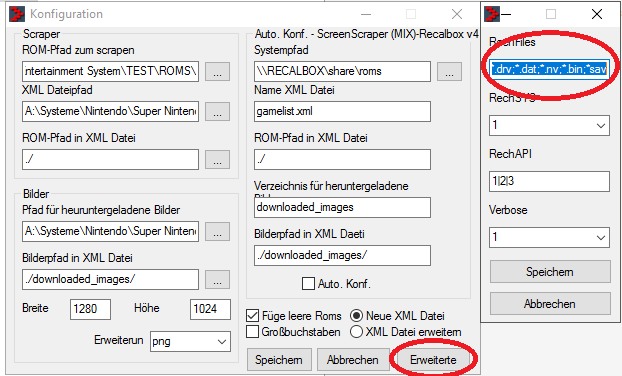This screenshot has width=622, height=376.
Task: Browse for the XML Dateipfad location
Action: pyautogui.click(x=217, y=111)
